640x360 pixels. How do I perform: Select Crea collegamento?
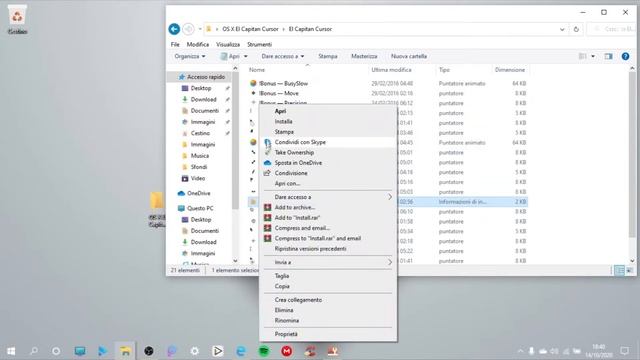328,300
